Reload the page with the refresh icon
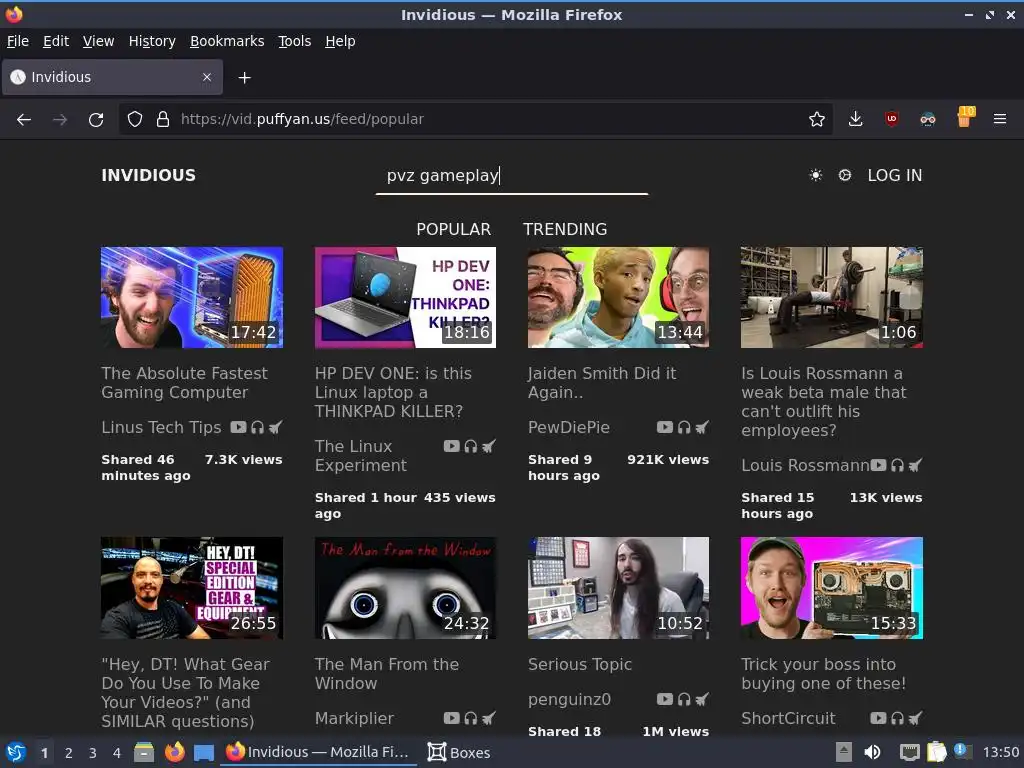This screenshot has height=768, width=1024. [x=96, y=120]
